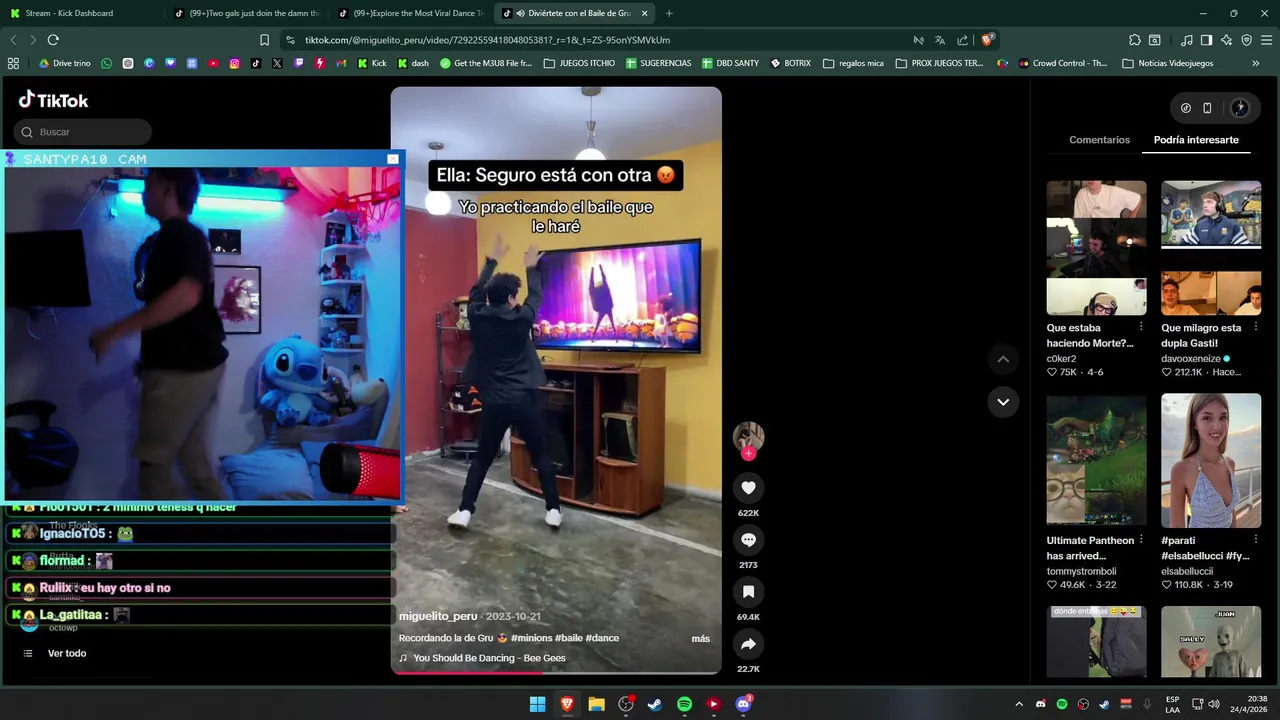Open the #minions hashtag
Screen dimensions: 1280x720
534,638
